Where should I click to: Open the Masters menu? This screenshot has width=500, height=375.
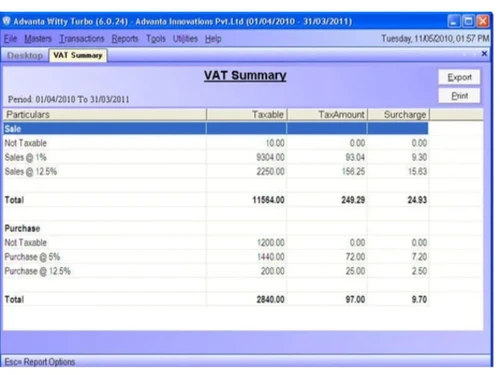pyautogui.click(x=38, y=39)
